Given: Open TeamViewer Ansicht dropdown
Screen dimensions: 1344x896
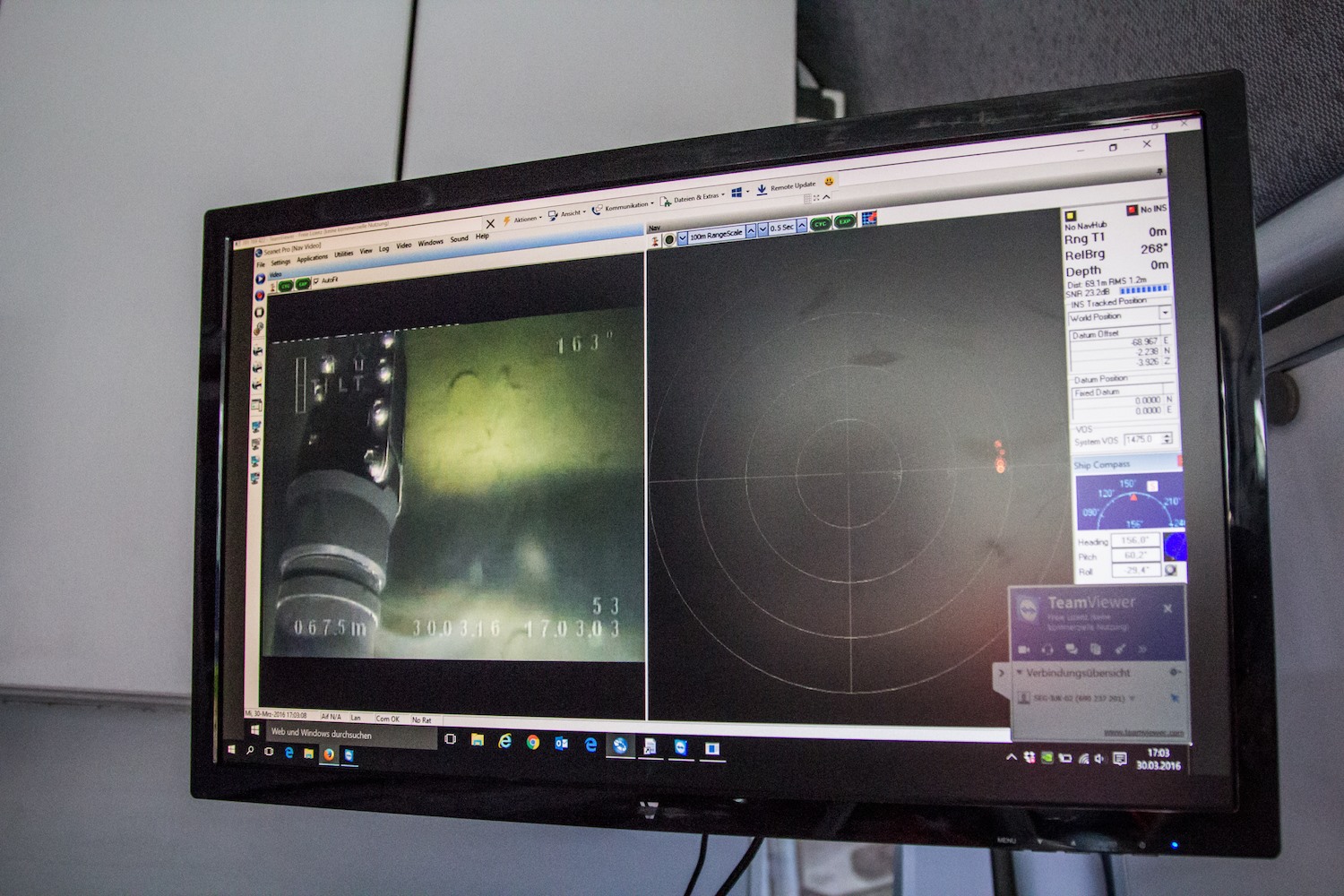Looking at the screenshot, I should tap(568, 214).
